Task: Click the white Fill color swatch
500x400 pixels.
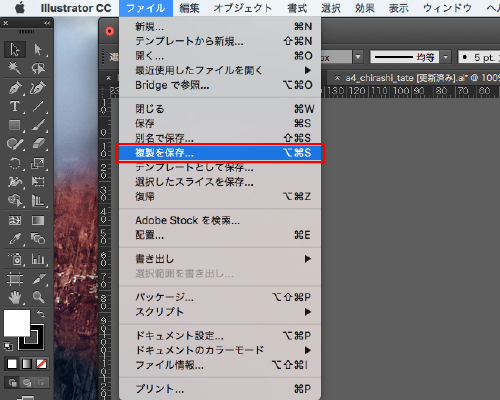Action: (x=17, y=323)
